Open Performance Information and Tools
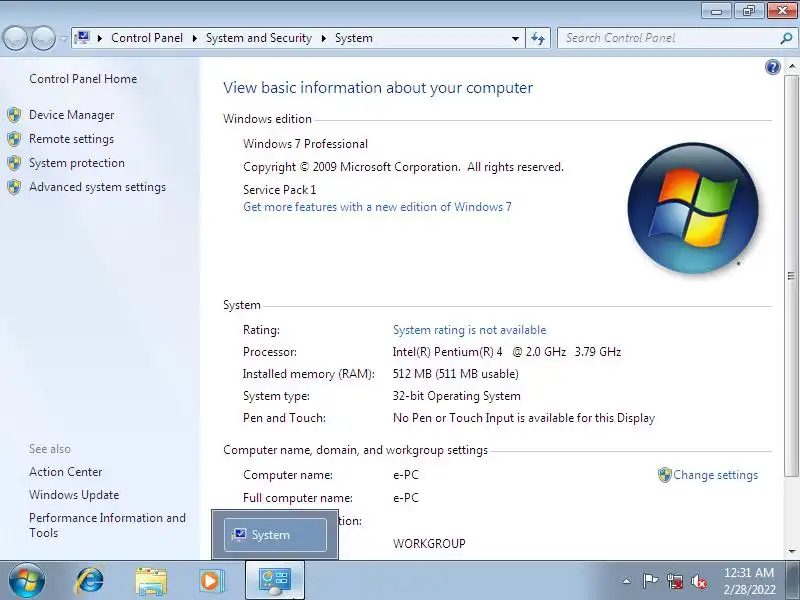 pos(107,525)
